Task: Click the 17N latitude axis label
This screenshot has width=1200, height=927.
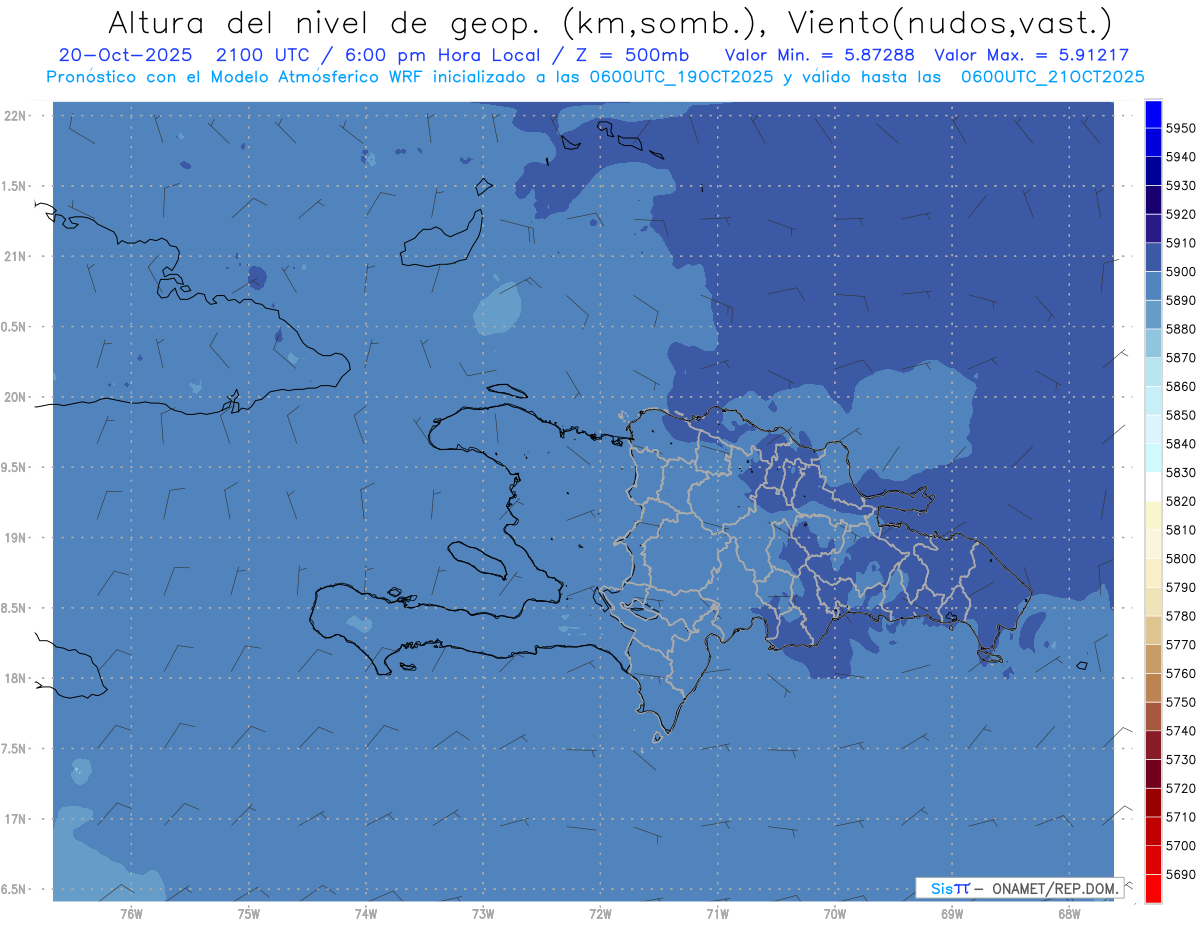Action: (16, 819)
